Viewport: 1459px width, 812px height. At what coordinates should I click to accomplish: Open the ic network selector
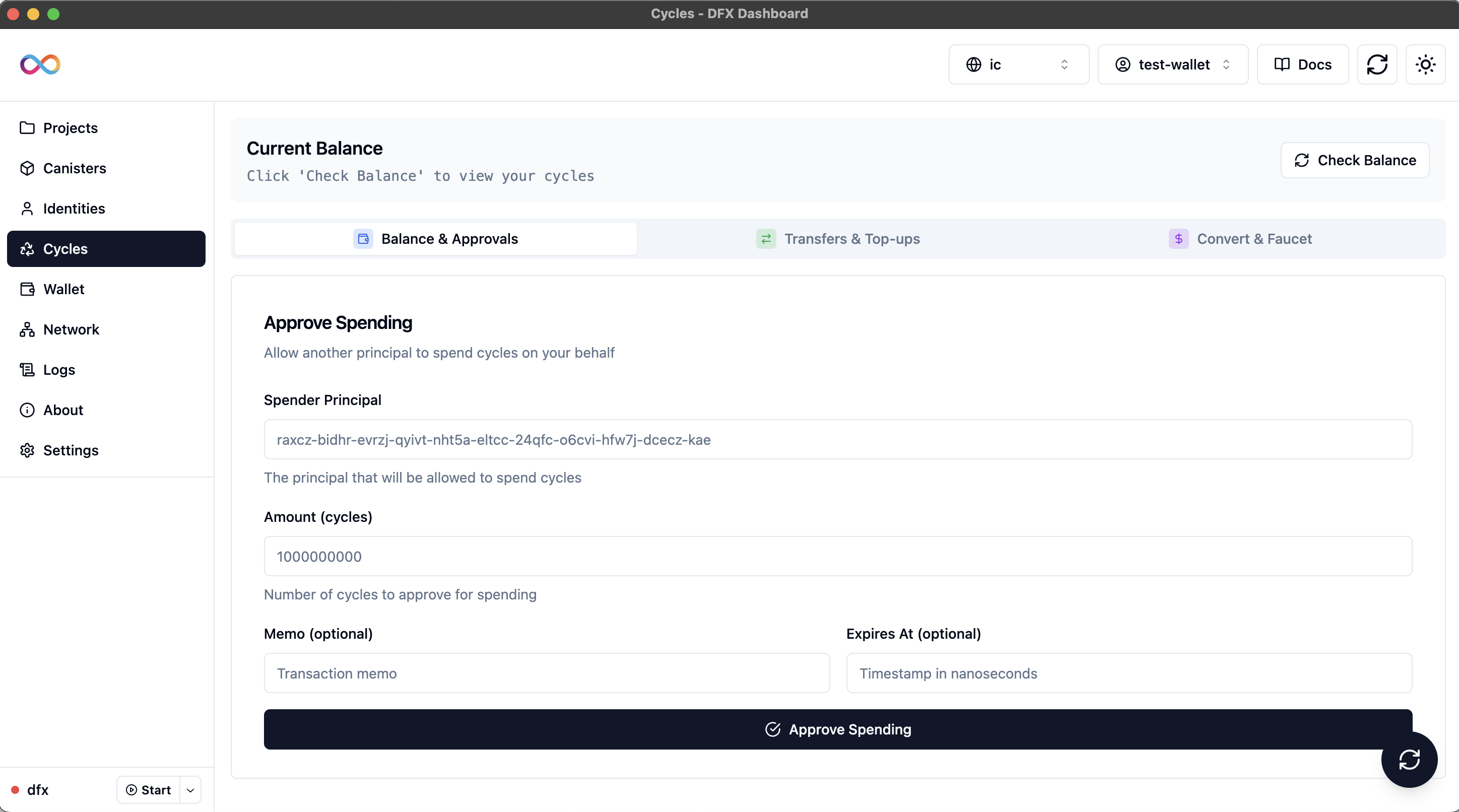click(x=1018, y=64)
